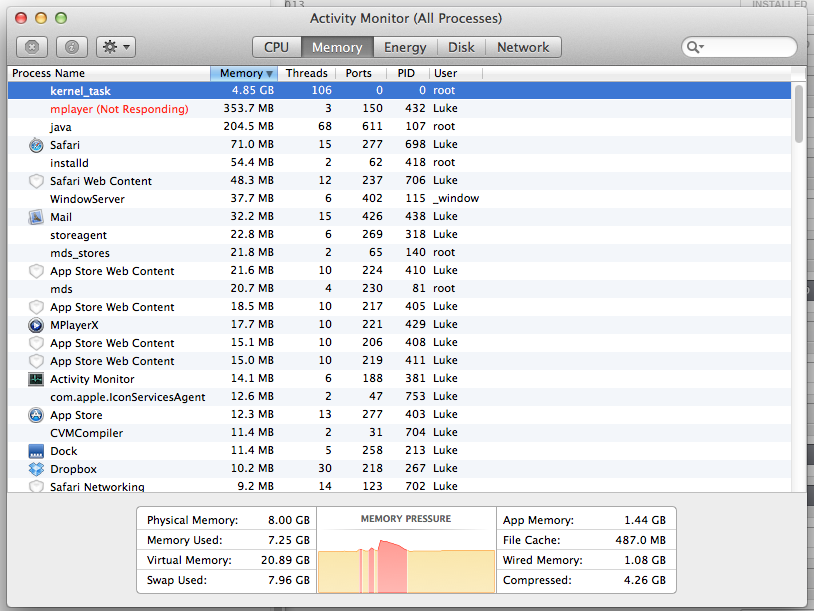Click the Dock process icon
This screenshot has height=611, width=814.
pyautogui.click(x=36, y=451)
